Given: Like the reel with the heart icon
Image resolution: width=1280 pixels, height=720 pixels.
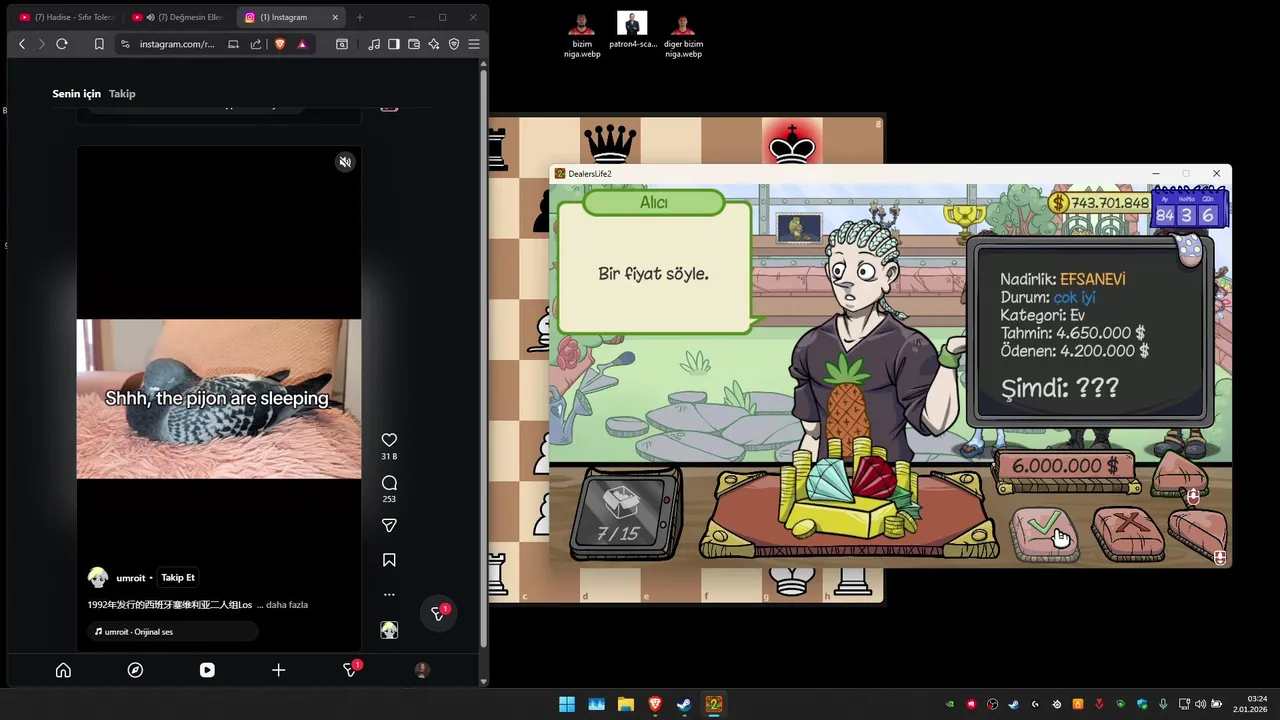Looking at the screenshot, I should point(389,440).
